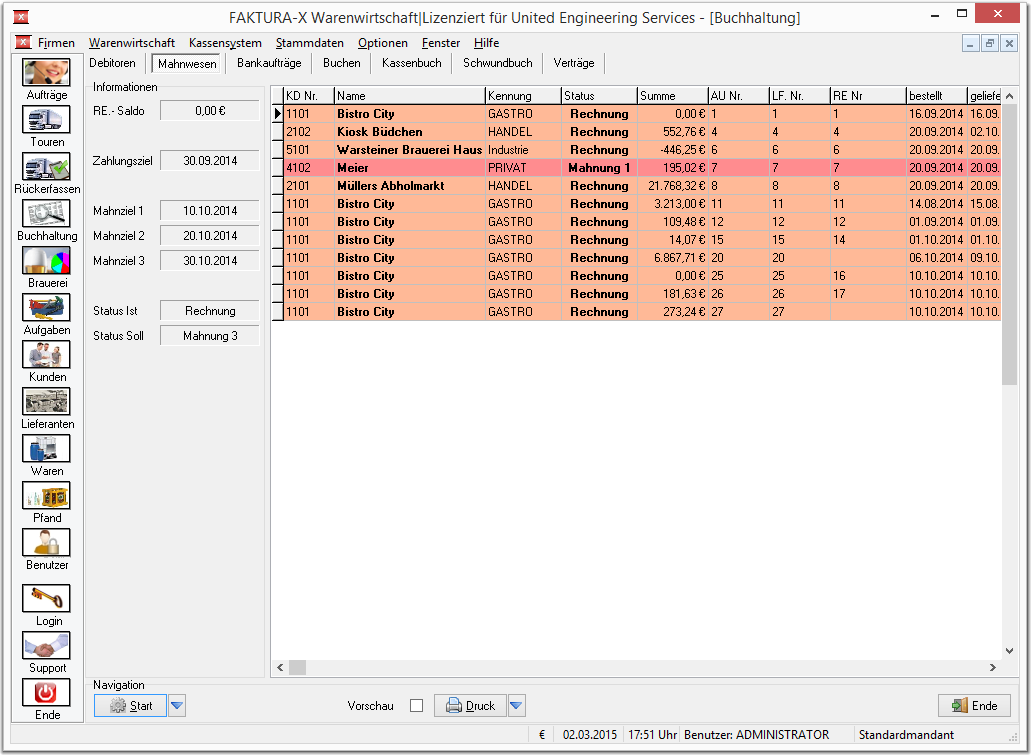The image size is (1031, 755).
Task: Switch to the Verträge tab
Action: [573, 63]
